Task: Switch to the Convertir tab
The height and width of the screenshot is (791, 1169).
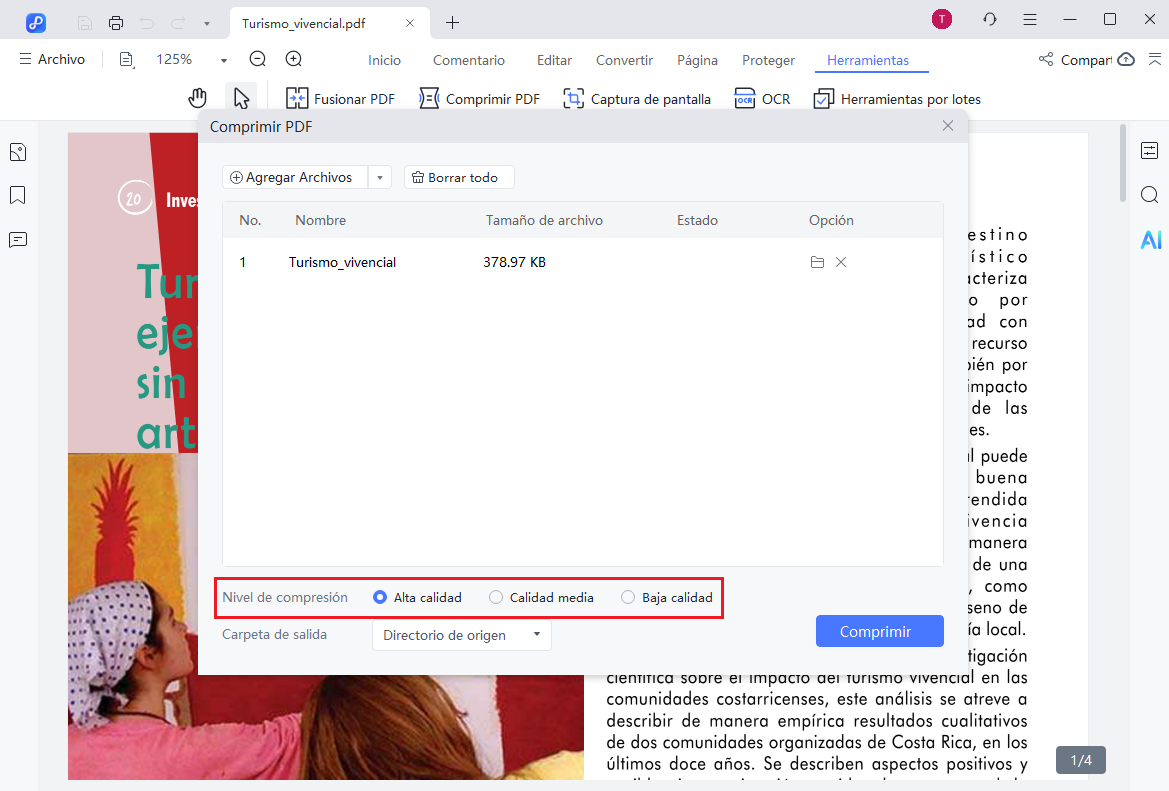Action: pos(624,60)
